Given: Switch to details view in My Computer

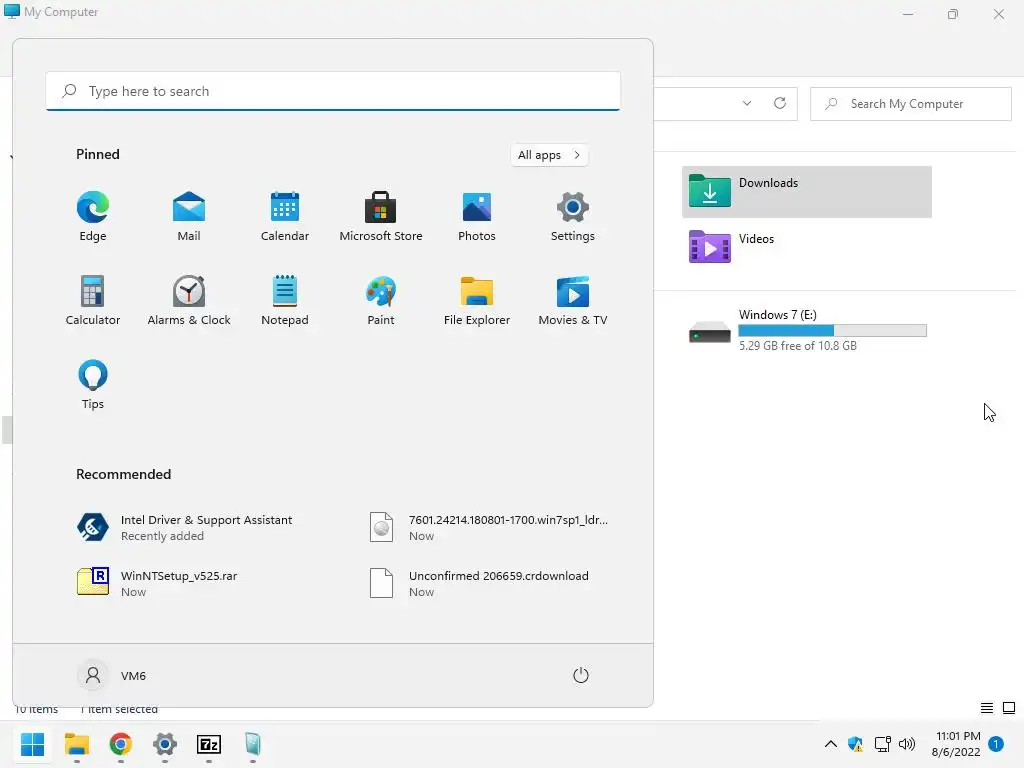Looking at the screenshot, I should pyautogui.click(x=987, y=708).
